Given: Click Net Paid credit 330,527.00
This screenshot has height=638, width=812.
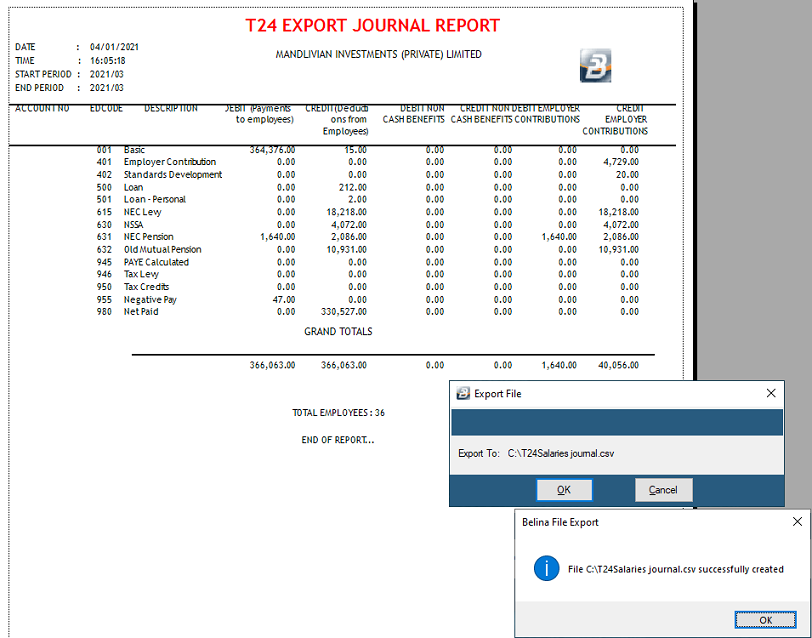Looking at the screenshot, I should pyautogui.click(x=344, y=312).
